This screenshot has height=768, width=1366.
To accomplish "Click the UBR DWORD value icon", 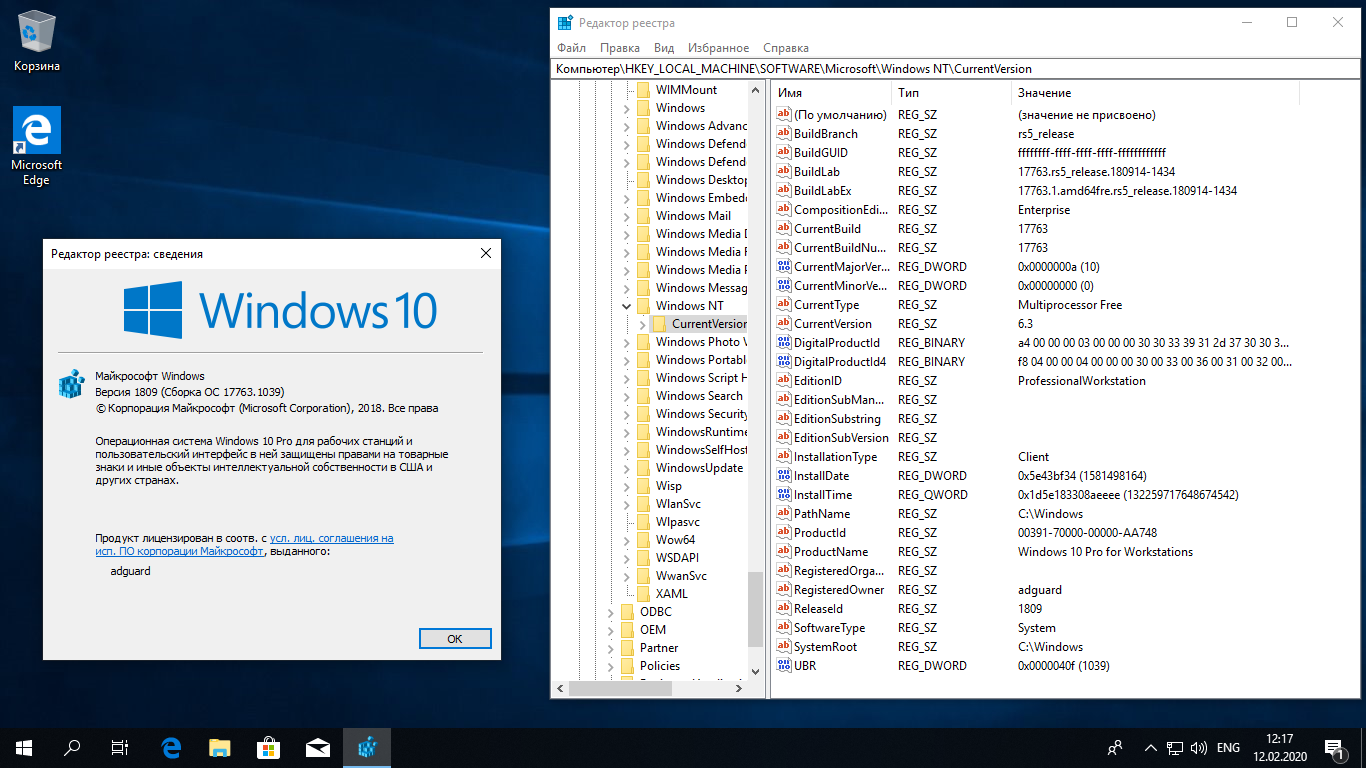I will click(784, 666).
